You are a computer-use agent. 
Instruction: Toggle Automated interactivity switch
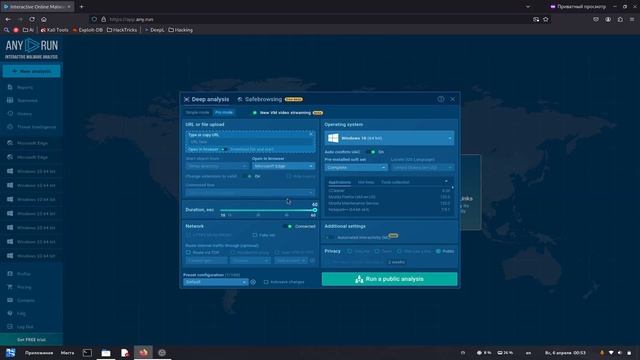[330, 237]
